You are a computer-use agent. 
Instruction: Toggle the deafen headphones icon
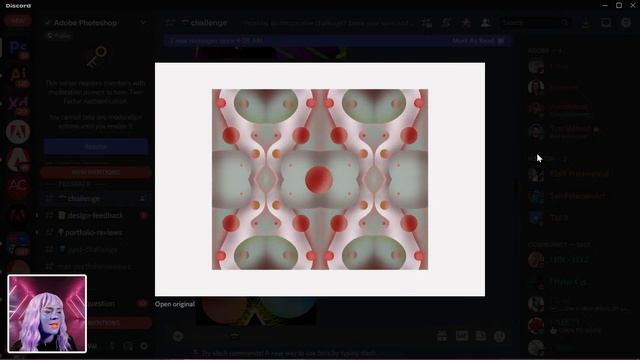(128, 346)
